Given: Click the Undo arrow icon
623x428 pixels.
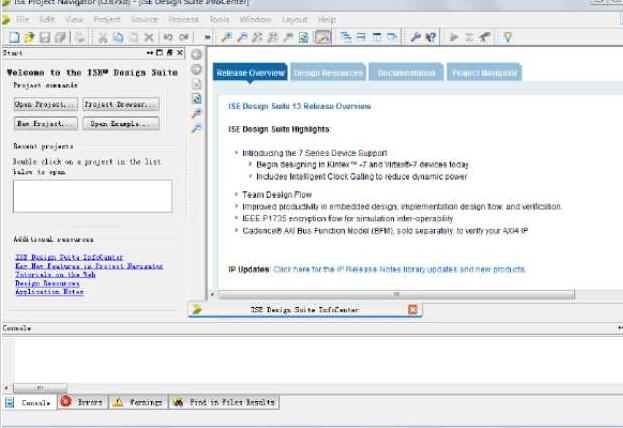Looking at the screenshot, I should point(168,37).
